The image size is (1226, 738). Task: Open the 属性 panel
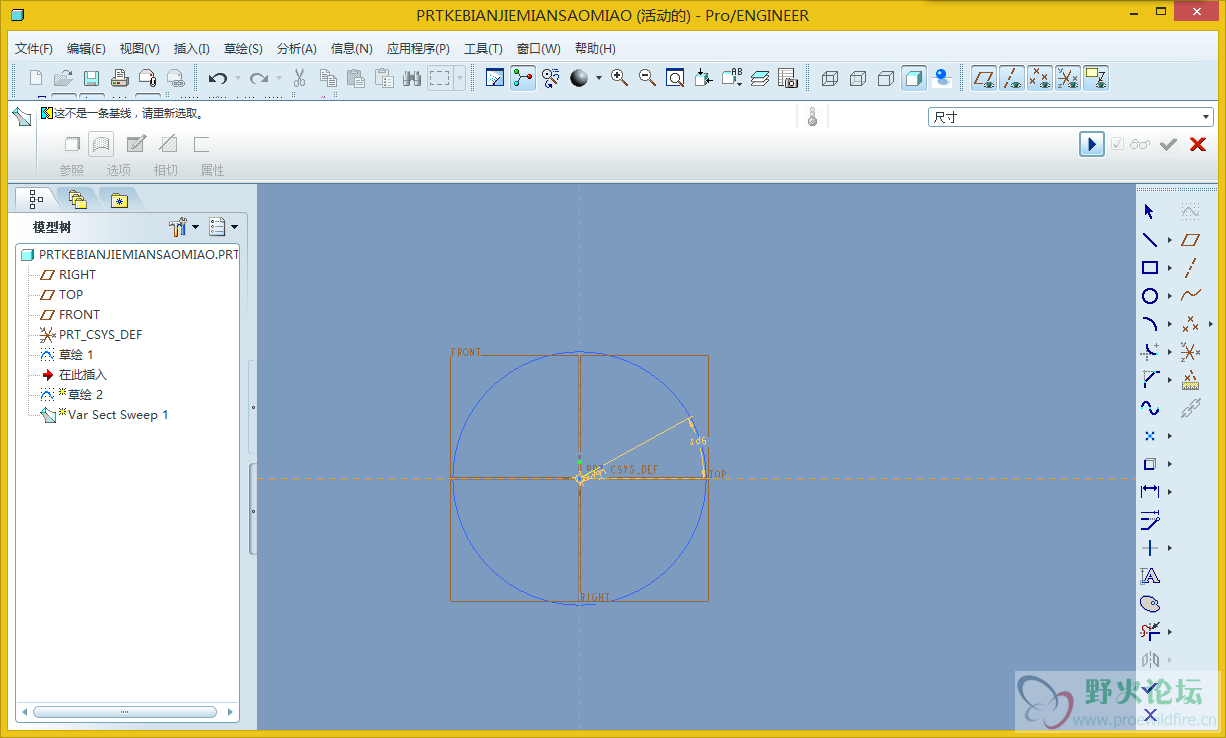pyautogui.click(x=212, y=170)
